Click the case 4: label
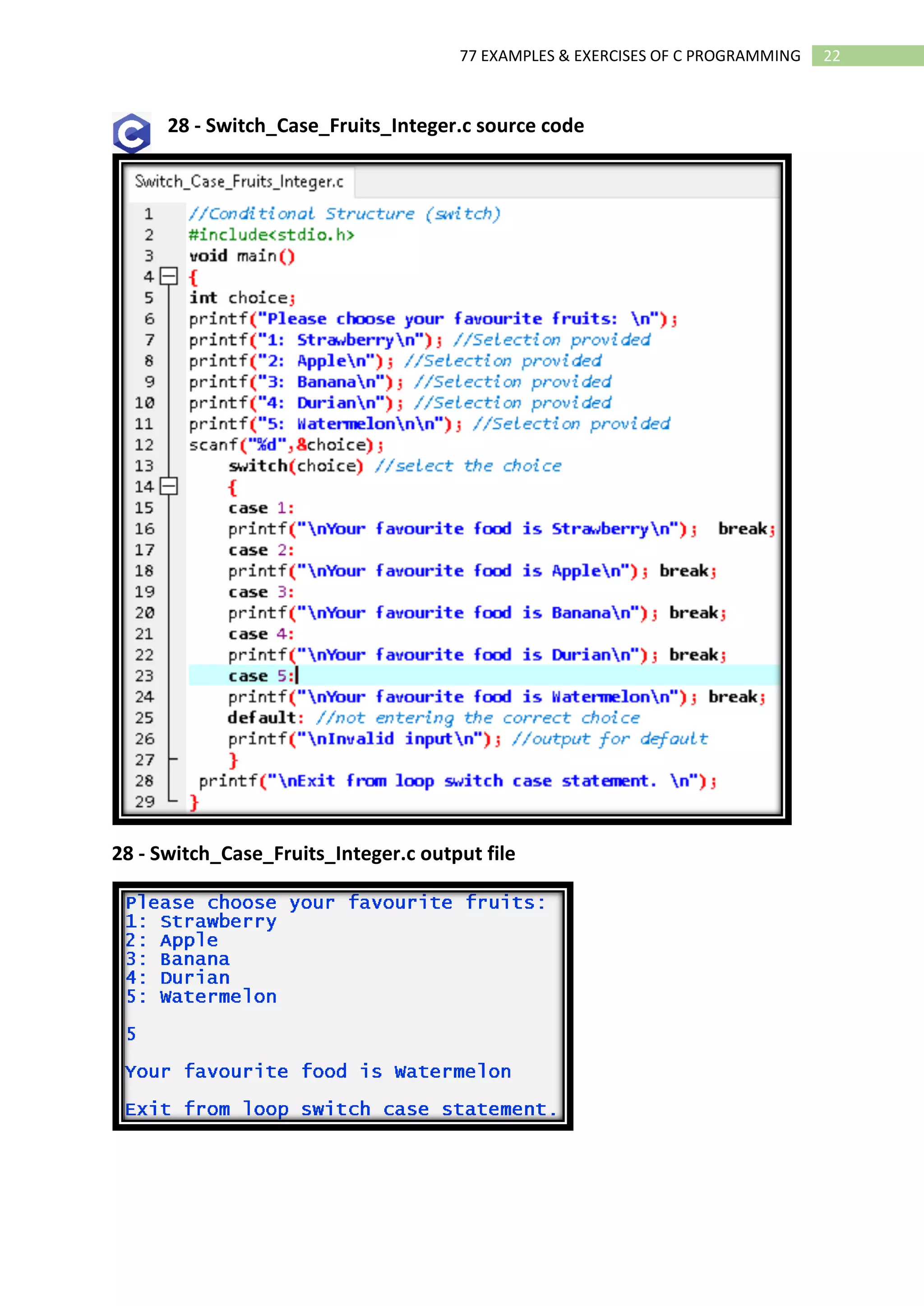This screenshot has width=924, height=1306. (261, 634)
